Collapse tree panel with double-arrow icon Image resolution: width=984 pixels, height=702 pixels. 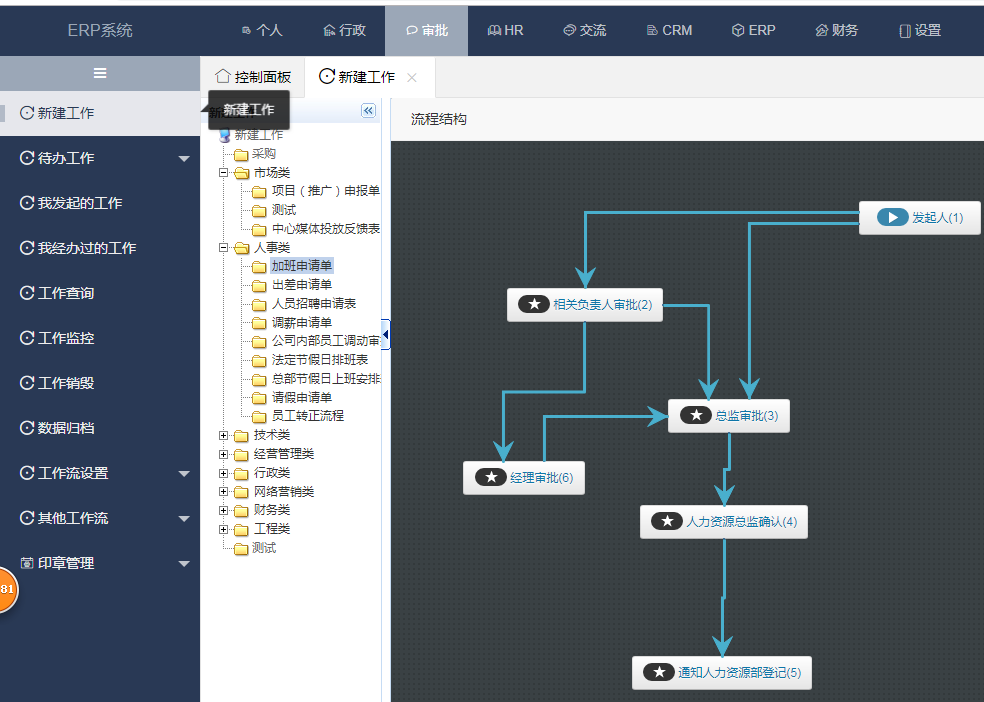coord(368,111)
